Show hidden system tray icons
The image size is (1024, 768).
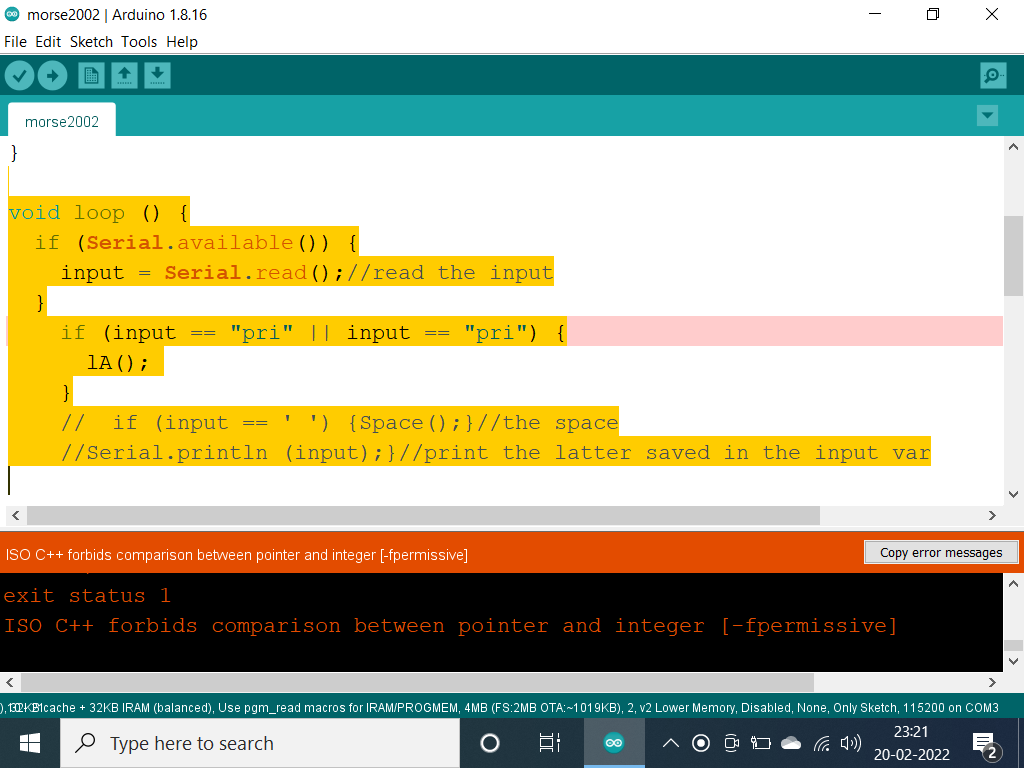tap(671, 743)
